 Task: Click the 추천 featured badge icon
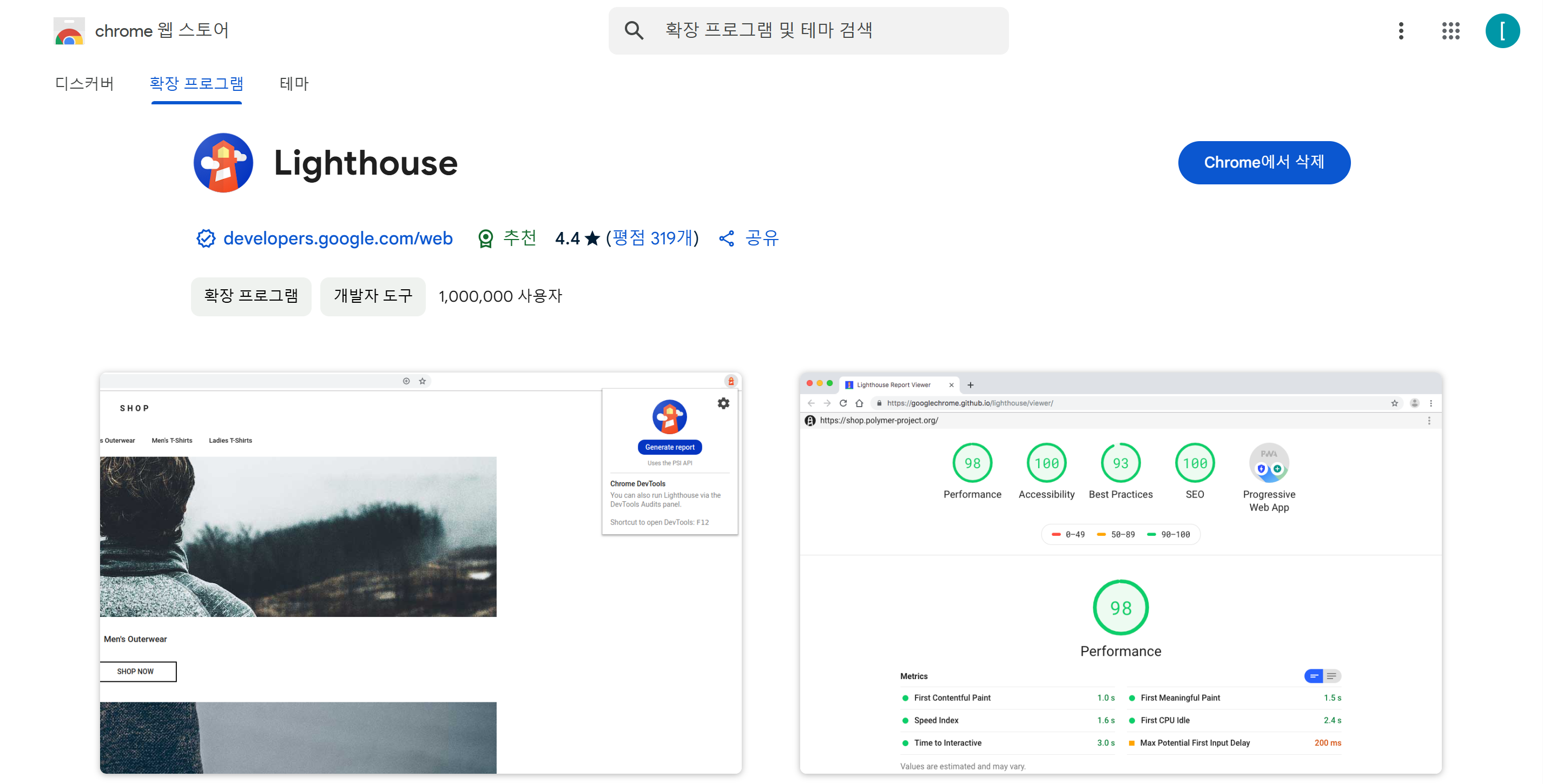486,238
